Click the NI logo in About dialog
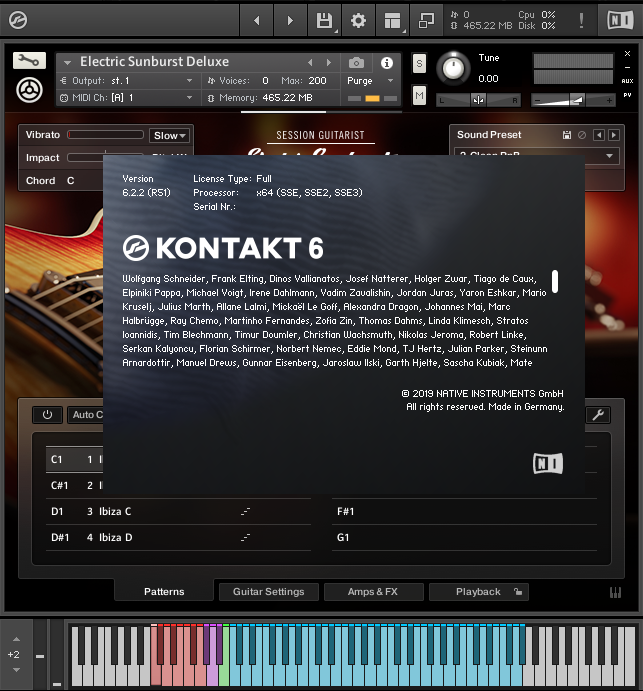 (x=548, y=464)
